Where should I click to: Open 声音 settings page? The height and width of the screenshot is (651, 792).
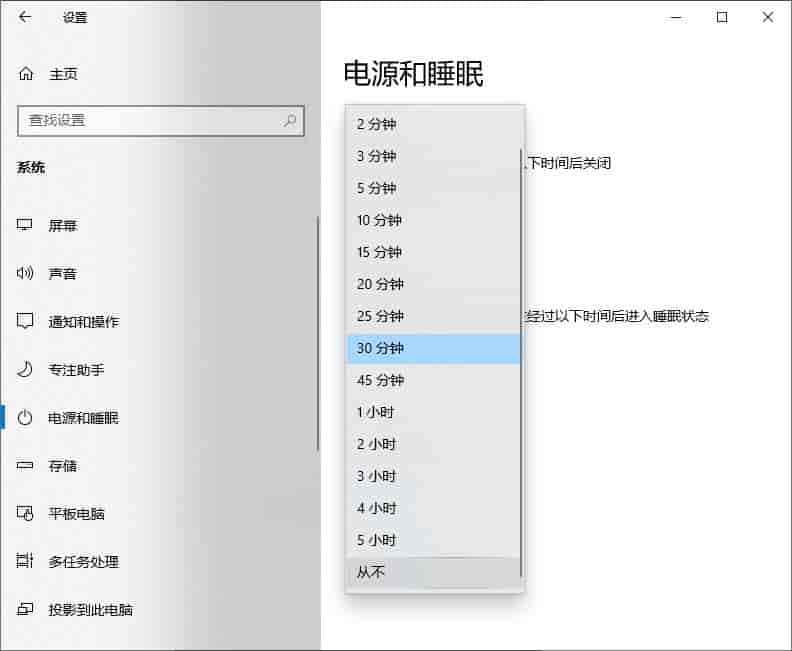[x=63, y=274]
